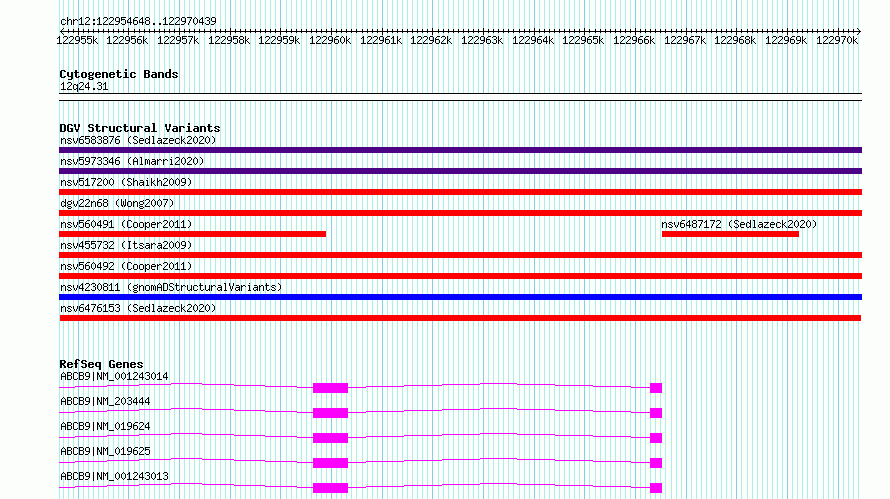Select the large exon of ABCB9|NM_203444
The image size is (890, 499).
click(330, 413)
